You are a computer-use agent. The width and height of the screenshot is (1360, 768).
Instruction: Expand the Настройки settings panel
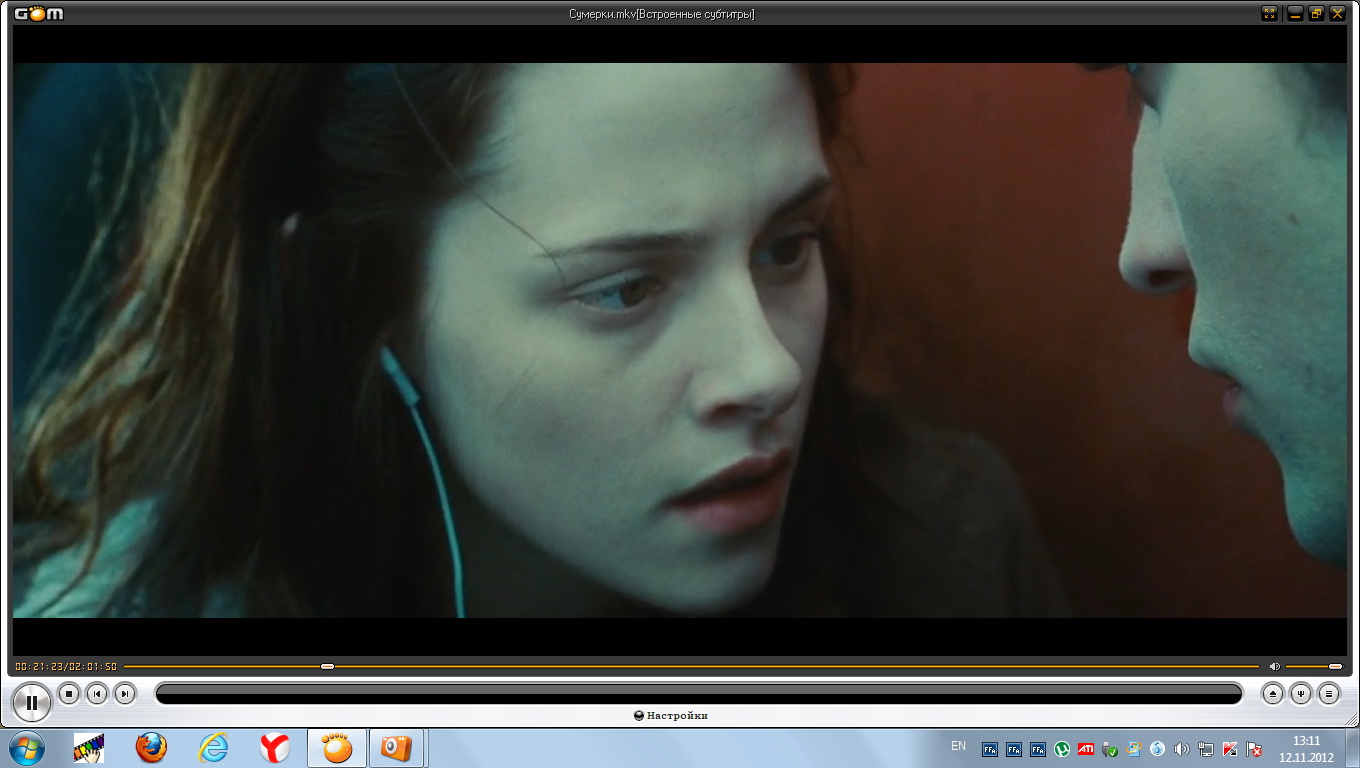pos(672,716)
